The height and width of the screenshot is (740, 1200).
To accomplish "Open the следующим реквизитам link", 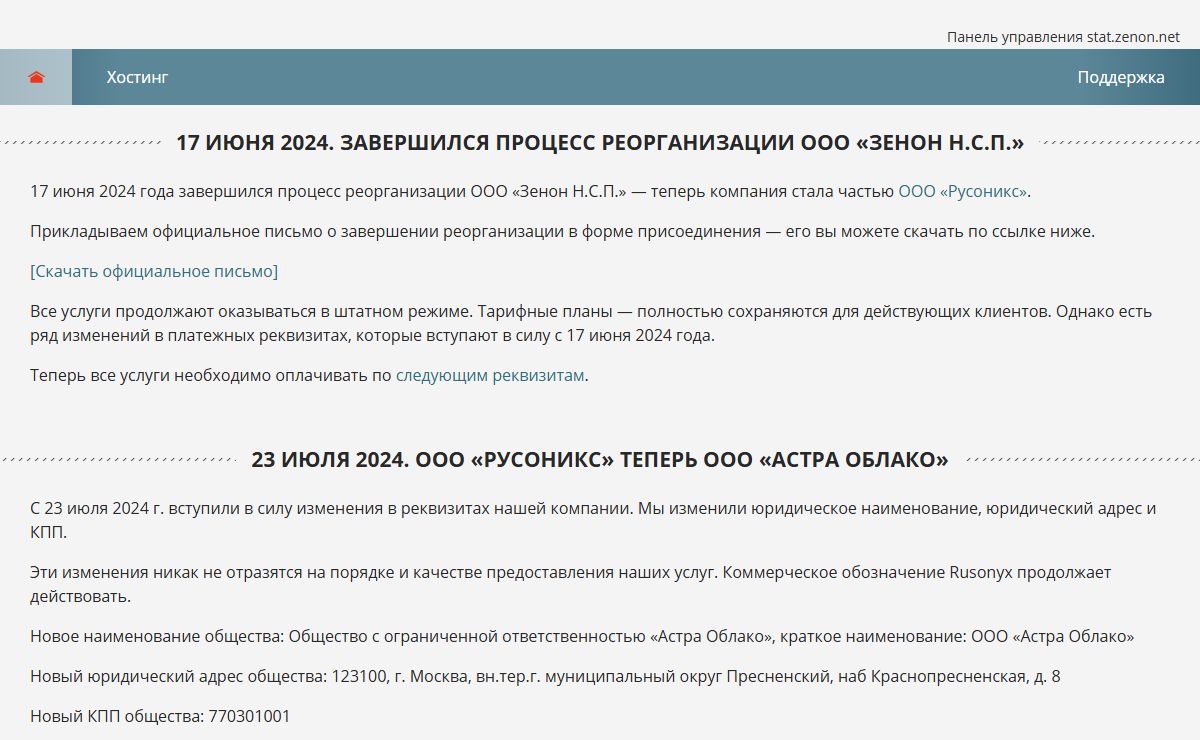I will coord(490,376).
